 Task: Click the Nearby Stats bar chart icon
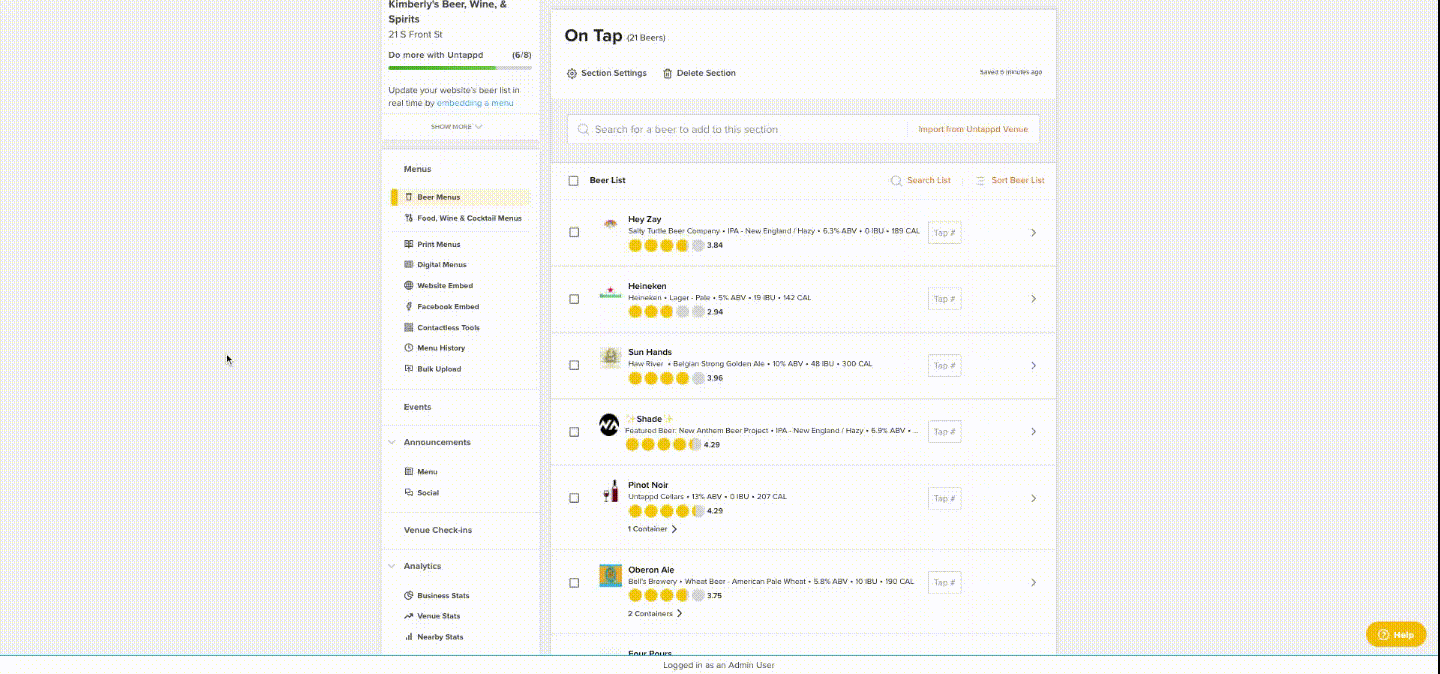click(408, 637)
